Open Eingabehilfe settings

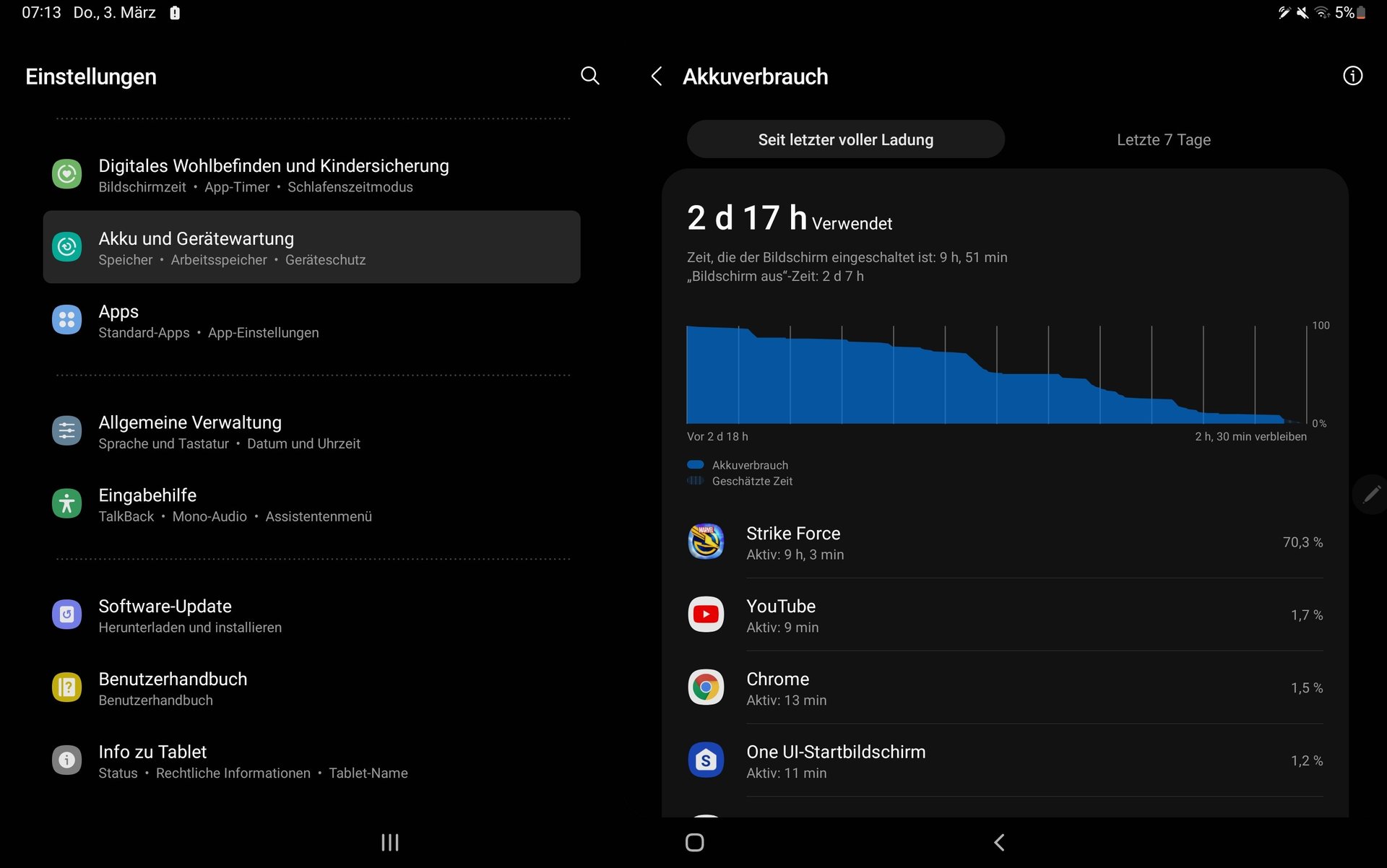(311, 504)
